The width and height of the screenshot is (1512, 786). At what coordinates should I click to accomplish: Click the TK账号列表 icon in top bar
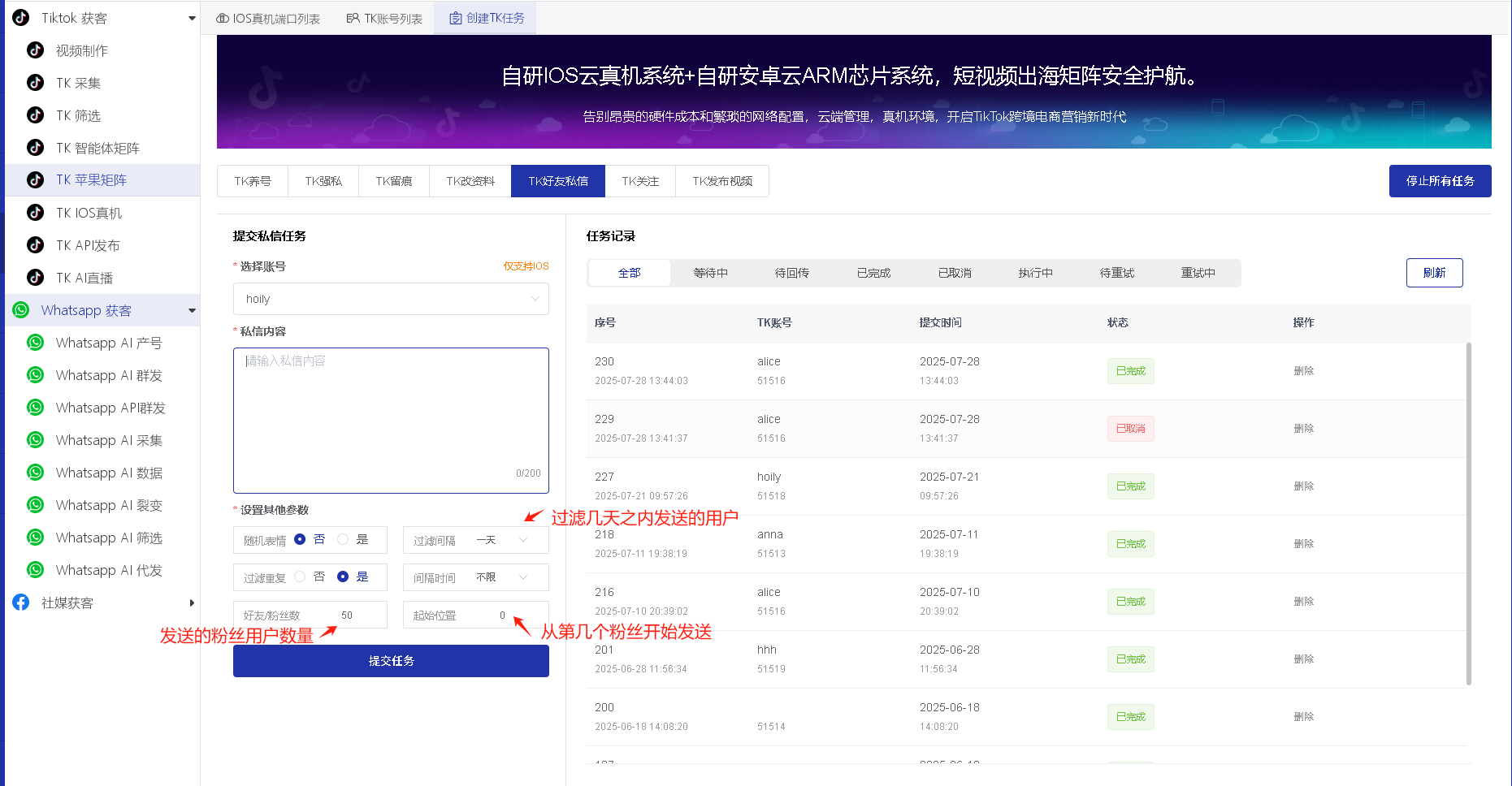coord(351,15)
